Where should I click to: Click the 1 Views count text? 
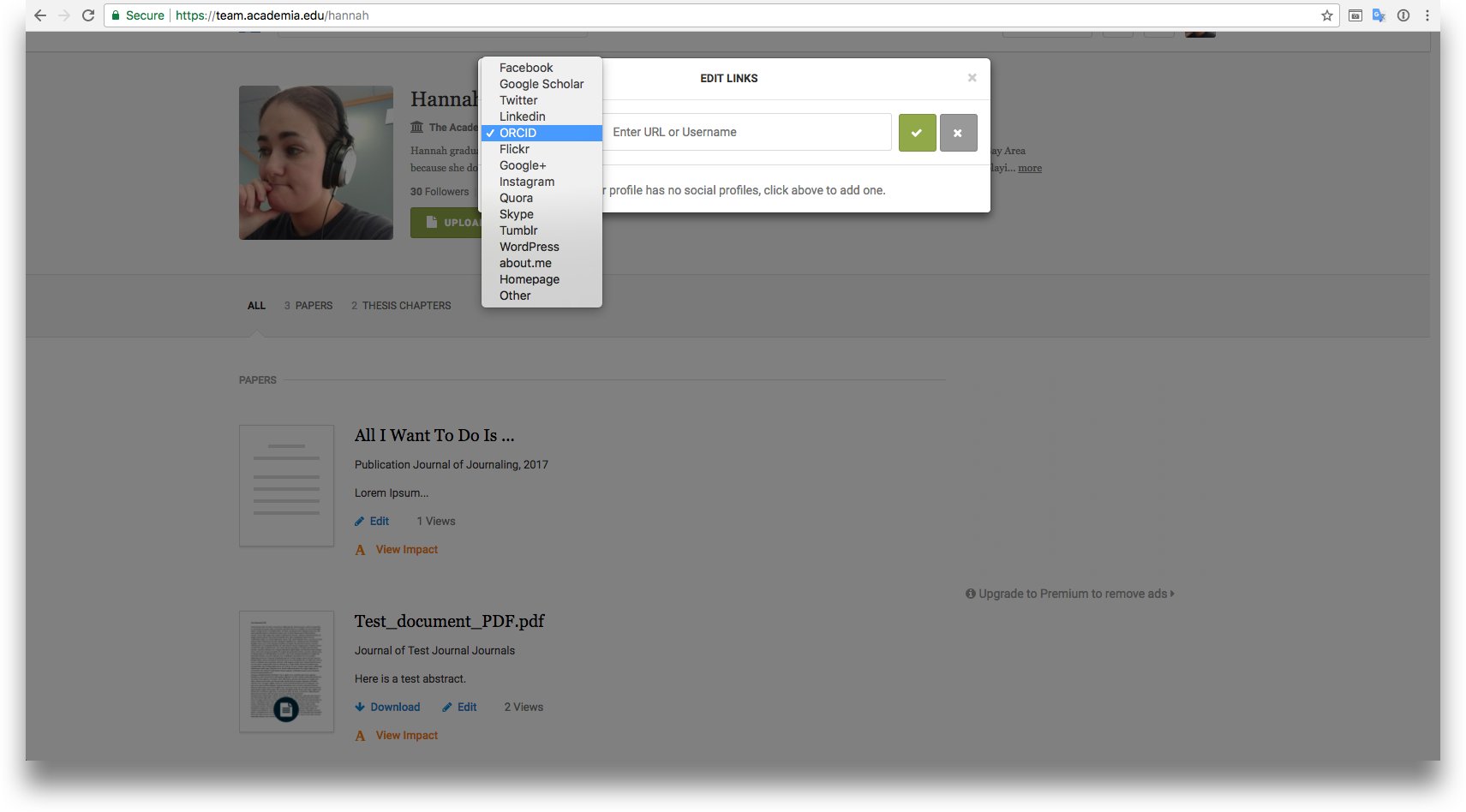[436, 521]
